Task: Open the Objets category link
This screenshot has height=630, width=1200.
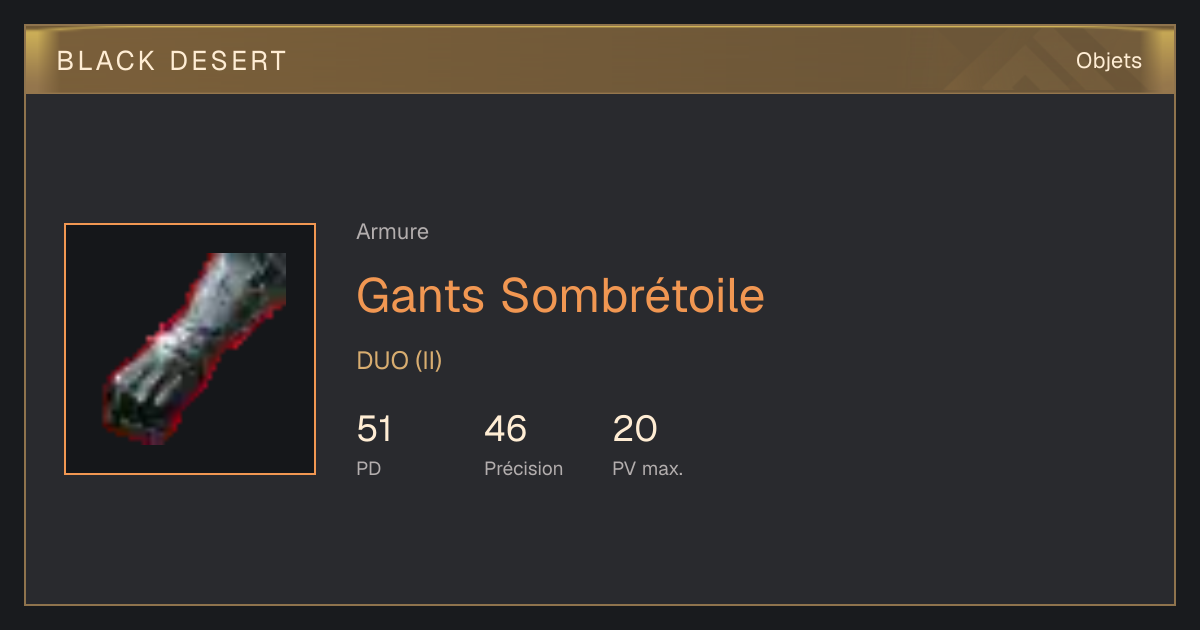Action: pyautogui.click(x=1108, y=61)
